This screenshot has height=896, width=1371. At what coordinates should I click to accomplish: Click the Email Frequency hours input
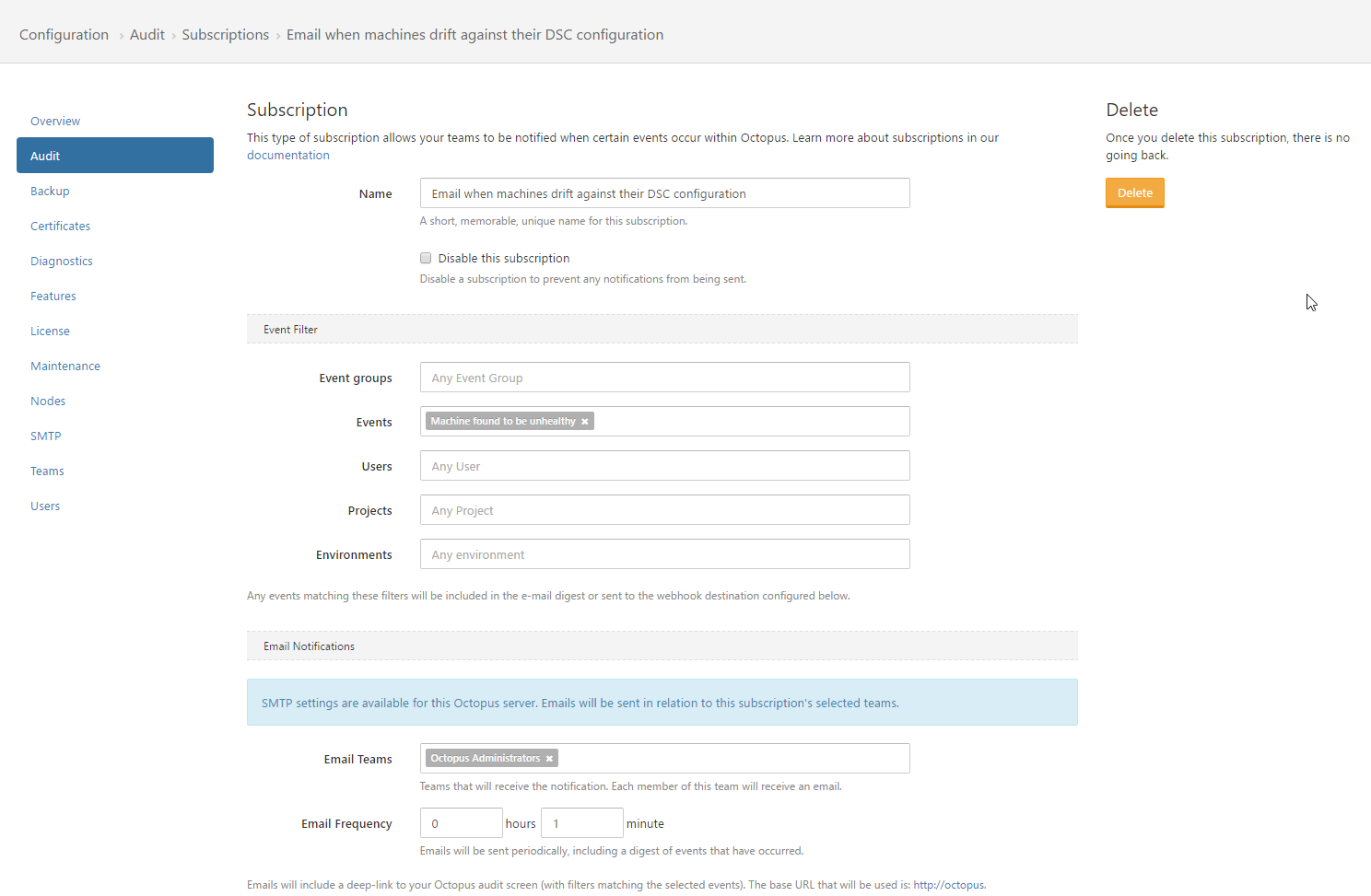click(461, 823)
